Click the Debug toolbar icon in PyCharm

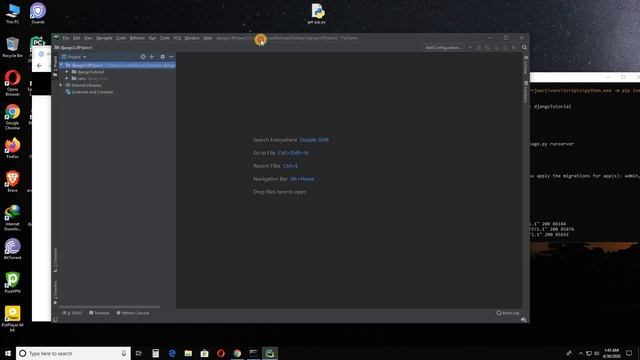point(479,47)
